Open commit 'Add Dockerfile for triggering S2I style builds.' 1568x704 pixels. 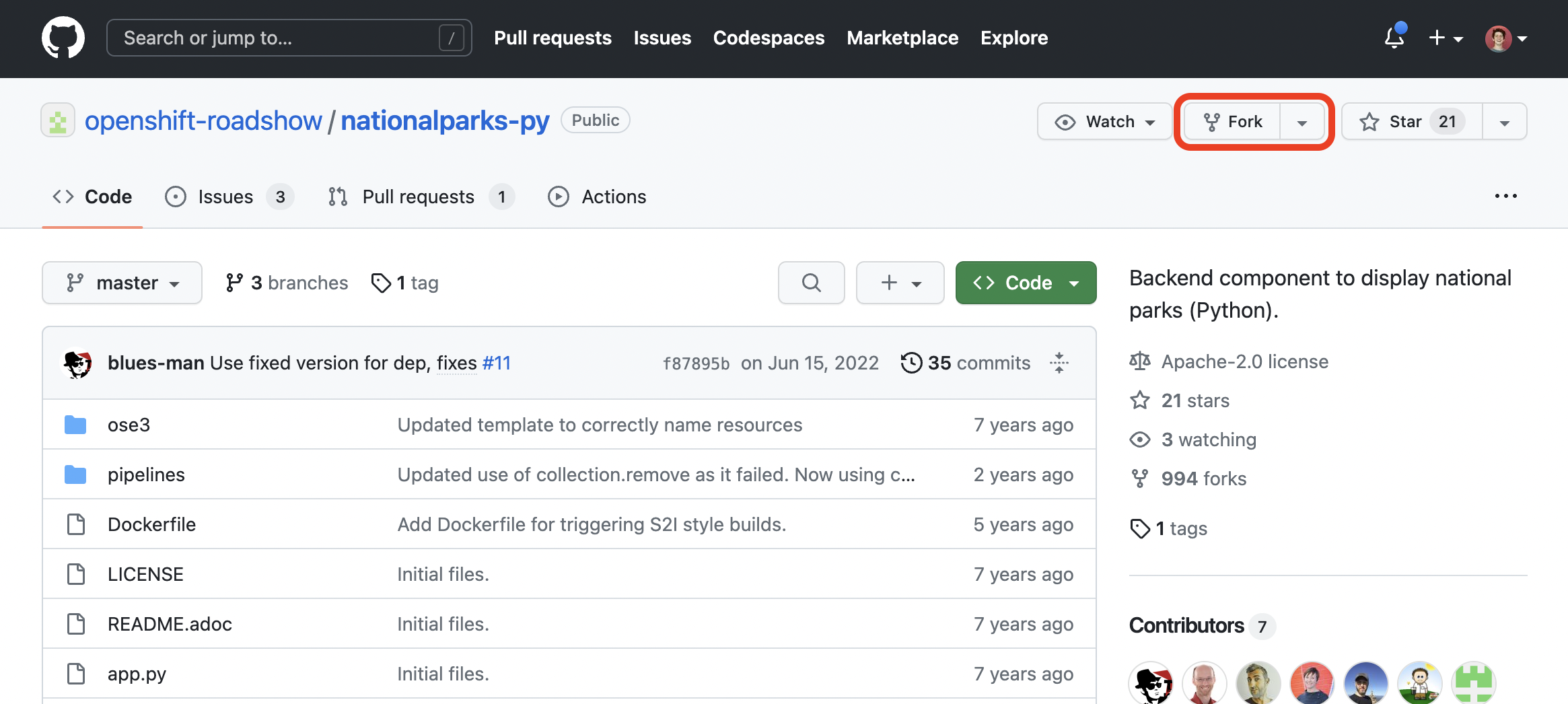coord(592,524)
